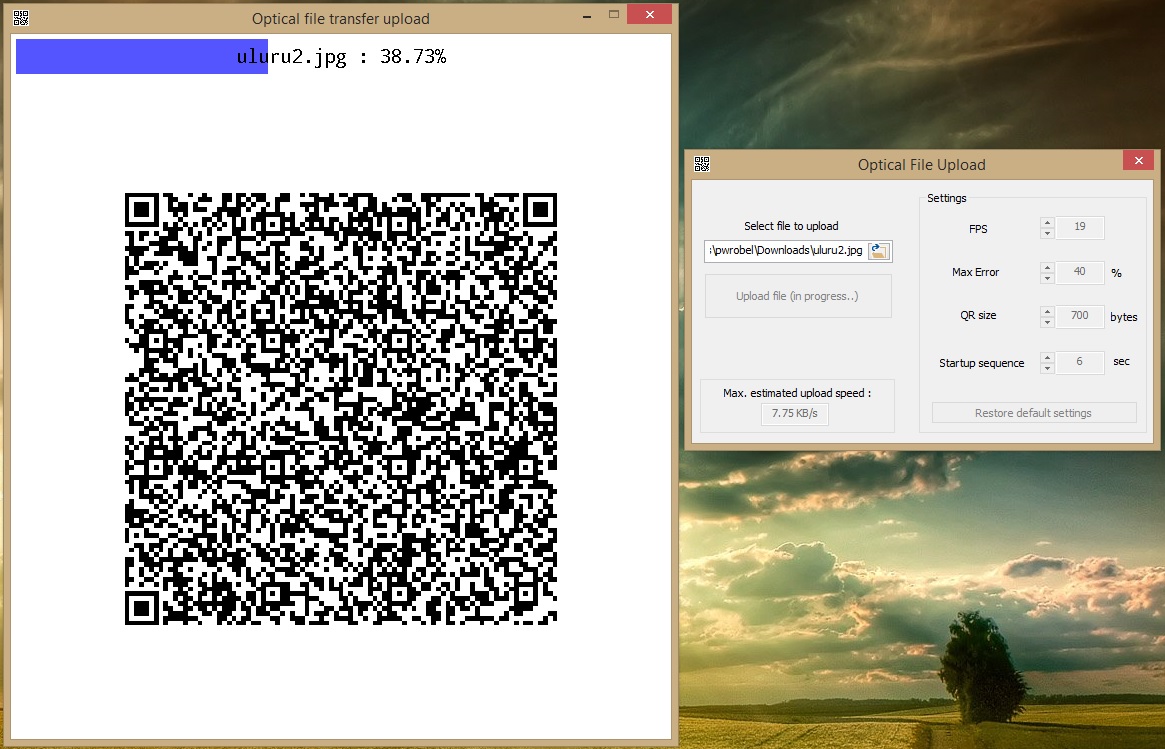Click the QR size field showing 700
Viewport: 1165px width, 749px height.
1080,317
